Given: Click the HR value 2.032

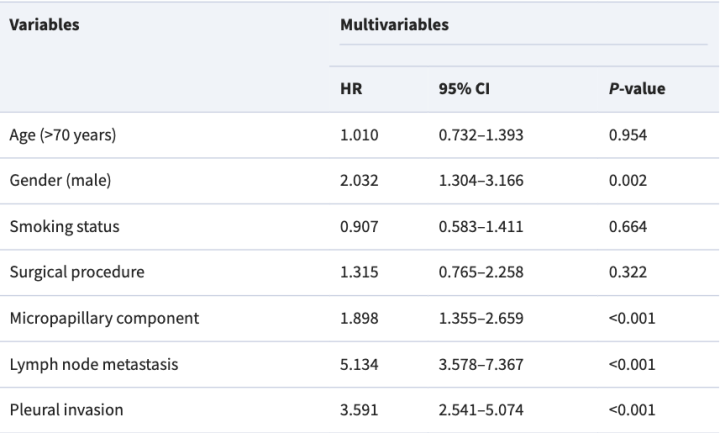Looking at the screenshot, I should pos(359,181).
